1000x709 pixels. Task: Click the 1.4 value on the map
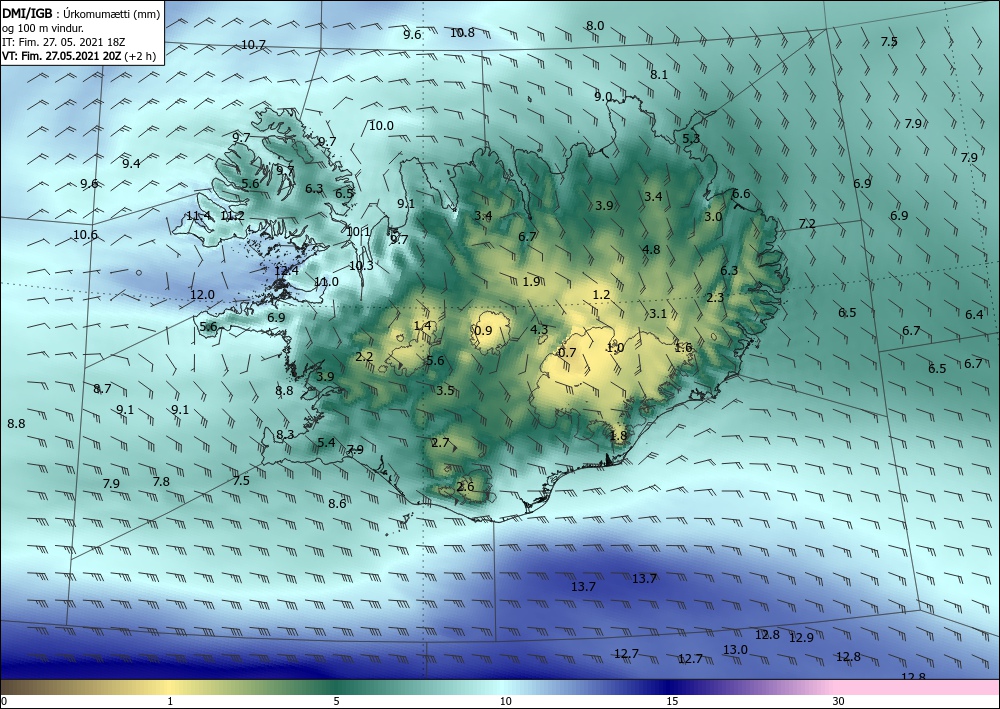(422, 326)
